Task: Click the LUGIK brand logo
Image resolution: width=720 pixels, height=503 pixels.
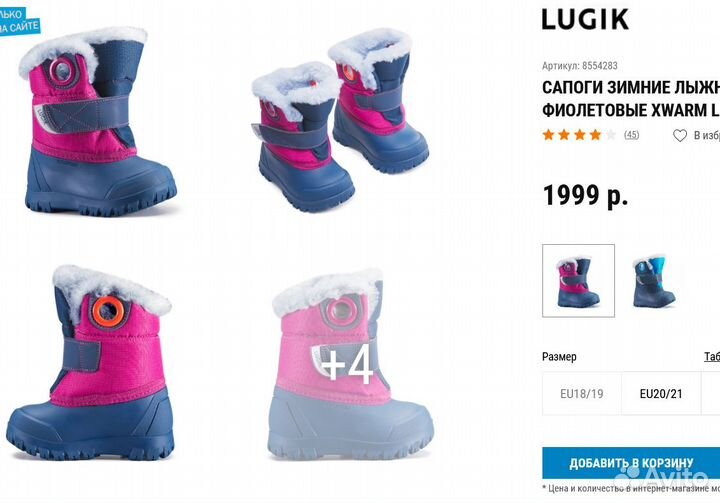Action: click(x=585, y=19)
